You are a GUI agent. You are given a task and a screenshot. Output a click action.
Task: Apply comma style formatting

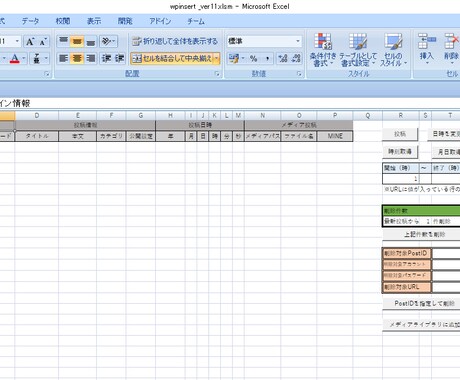coord(267,59)
